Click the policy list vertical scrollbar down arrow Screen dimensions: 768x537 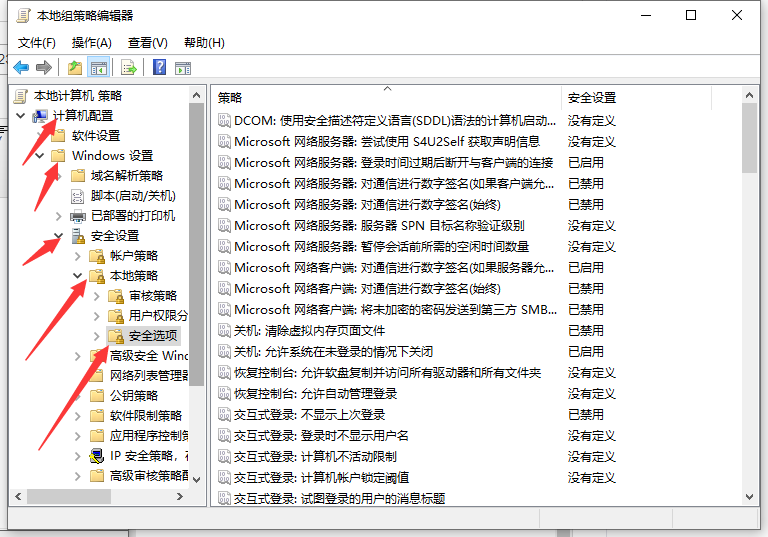point(749,497)
